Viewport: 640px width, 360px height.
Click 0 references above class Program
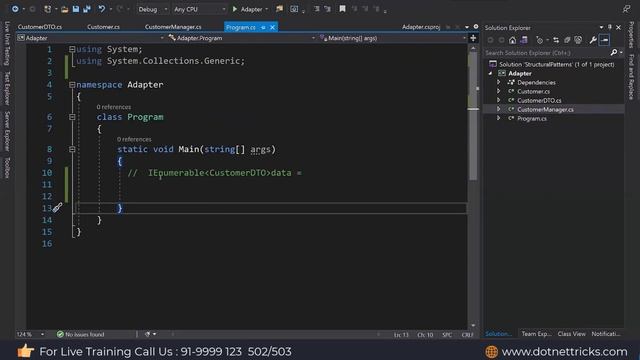(114, 107)
